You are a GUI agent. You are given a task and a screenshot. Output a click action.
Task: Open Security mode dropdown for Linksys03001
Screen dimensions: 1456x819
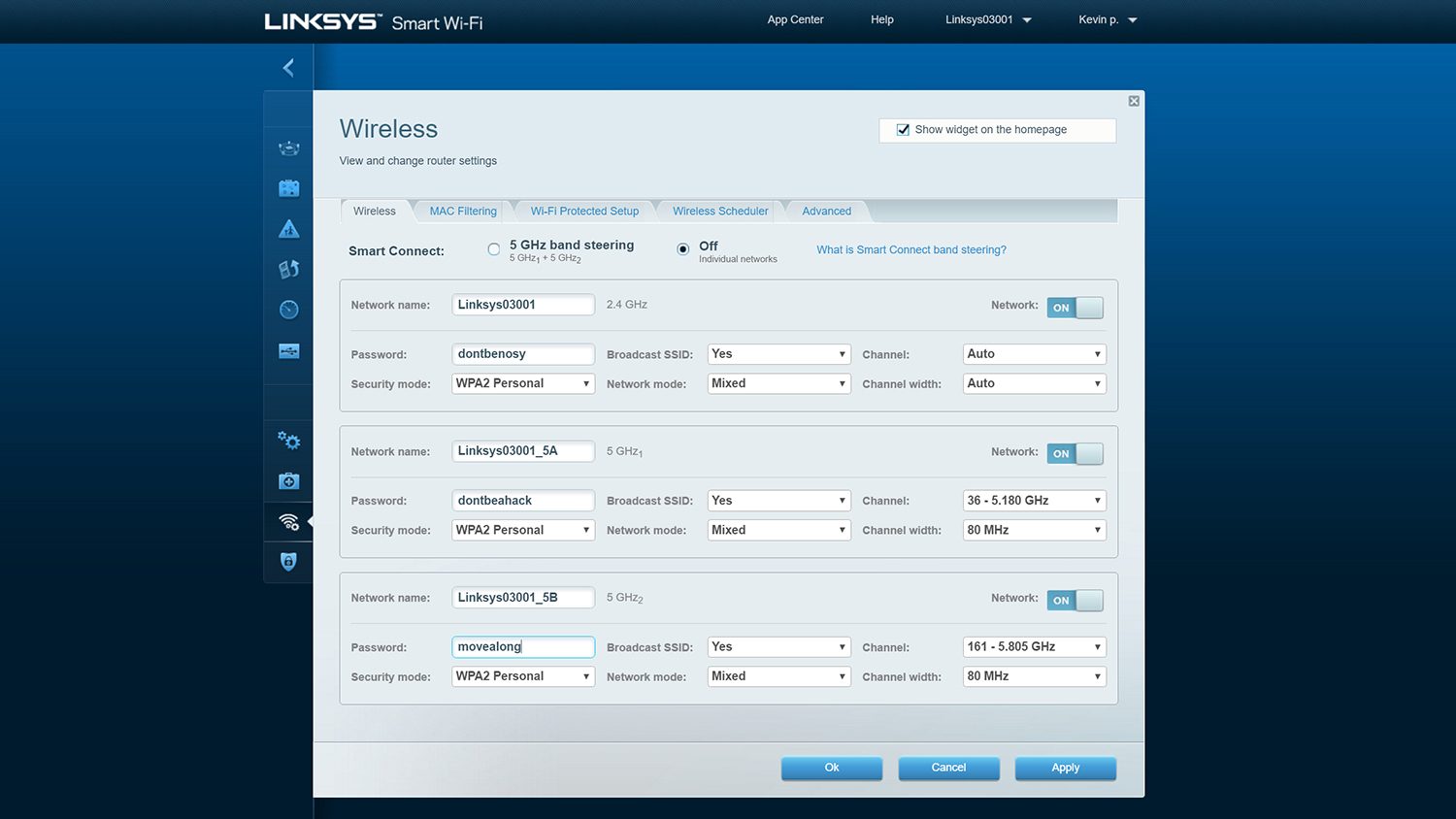coord(523,383)
